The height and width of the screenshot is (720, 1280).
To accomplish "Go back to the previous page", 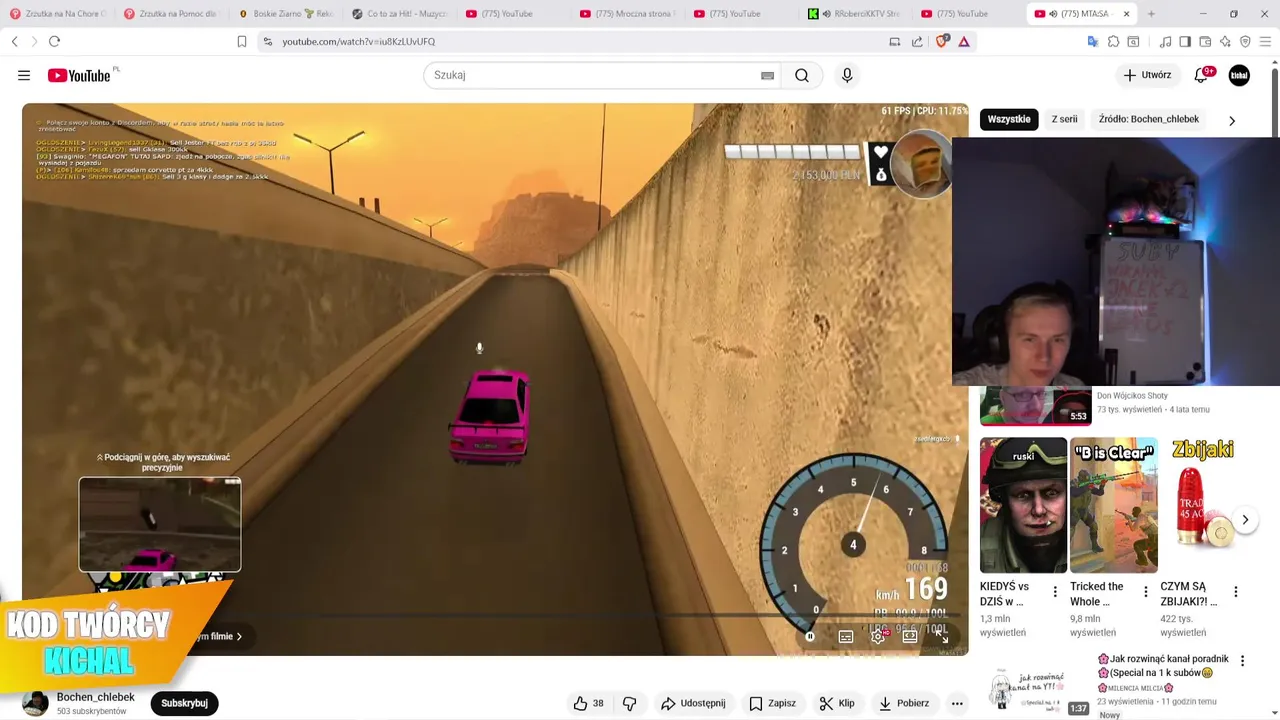I will (x=14, y=41).
